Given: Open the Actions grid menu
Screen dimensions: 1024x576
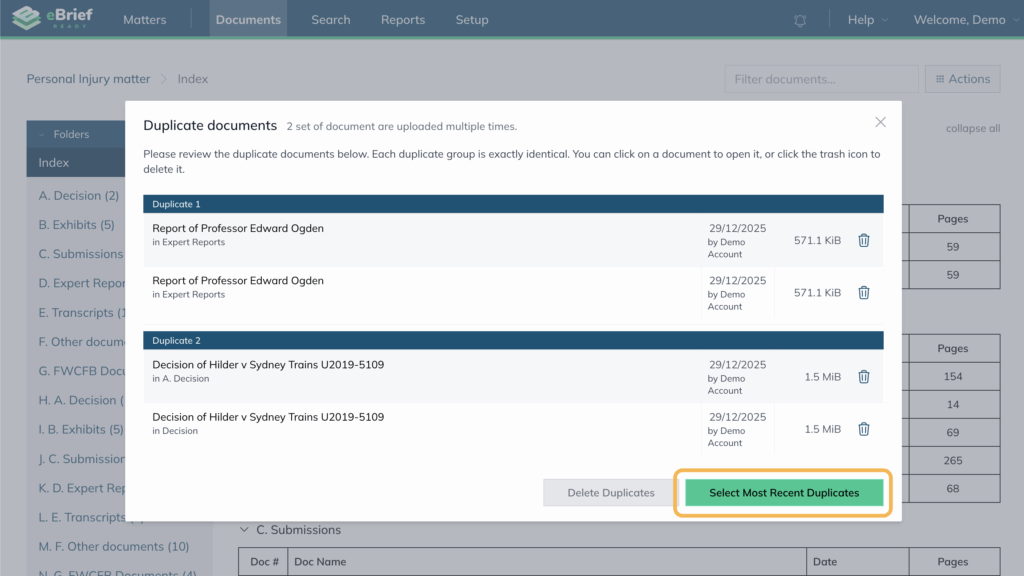Looking at the screenshot, I should click(962, 79).
